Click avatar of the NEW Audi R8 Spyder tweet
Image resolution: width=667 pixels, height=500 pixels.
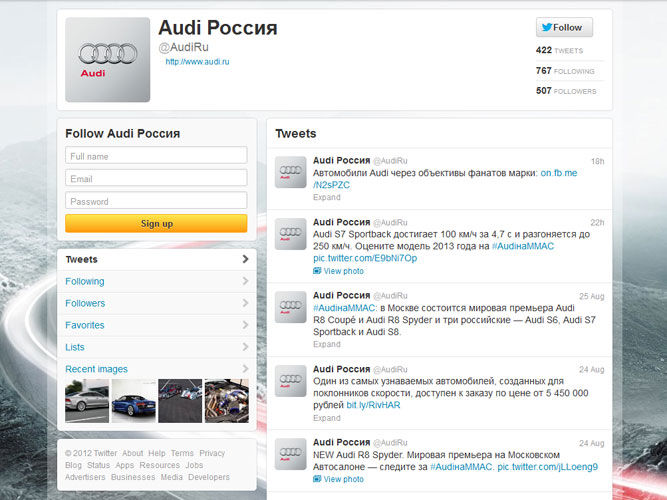[291, 454]
